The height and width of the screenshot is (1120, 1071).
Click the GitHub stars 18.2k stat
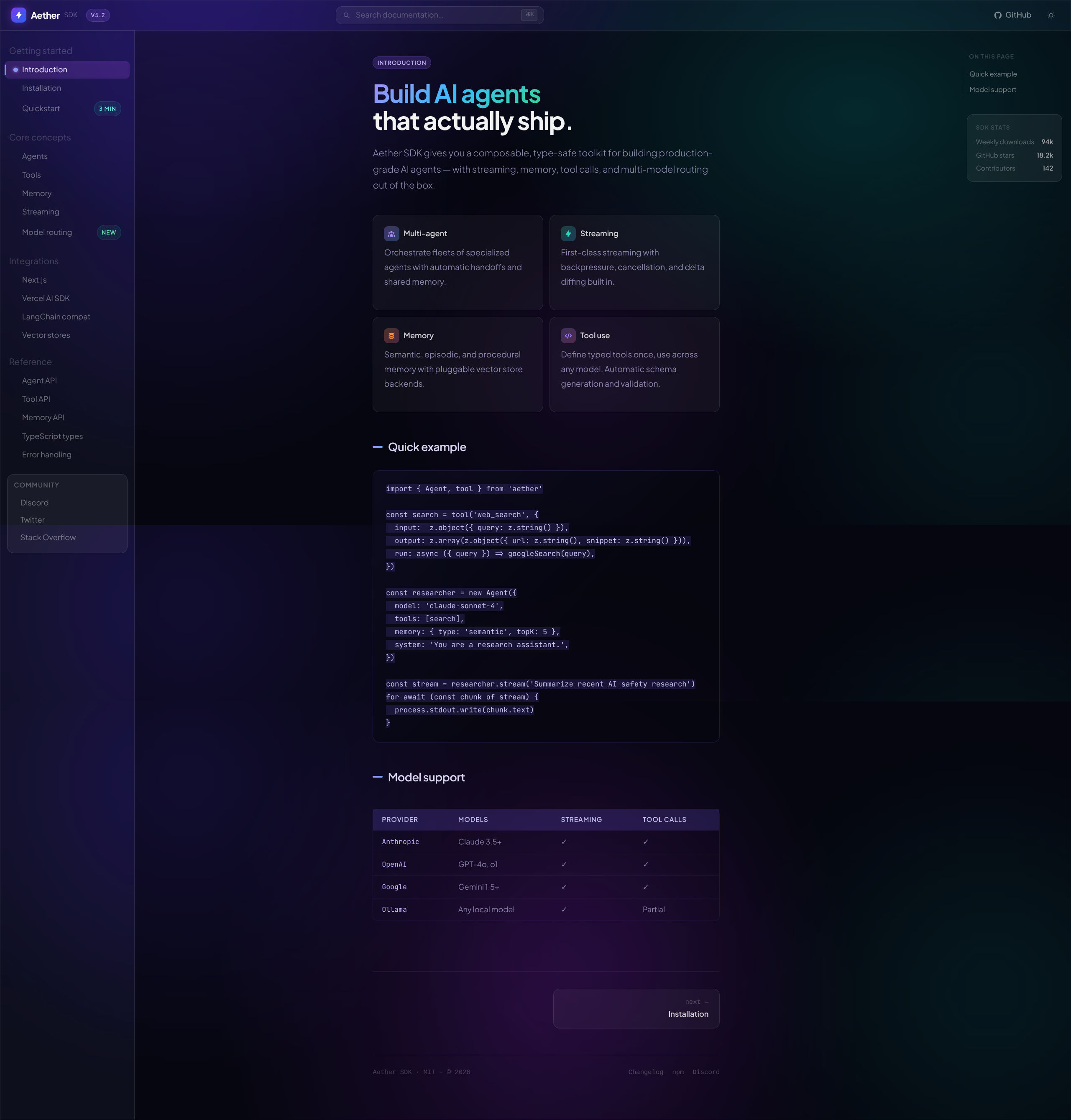click(x=1014, y=155)
